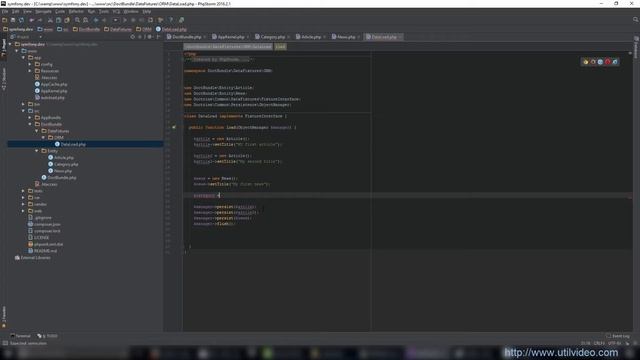The width and height of the screenshot is (640, 360).
Task: Open the TODO tool window button
Action: click(48, 336)
